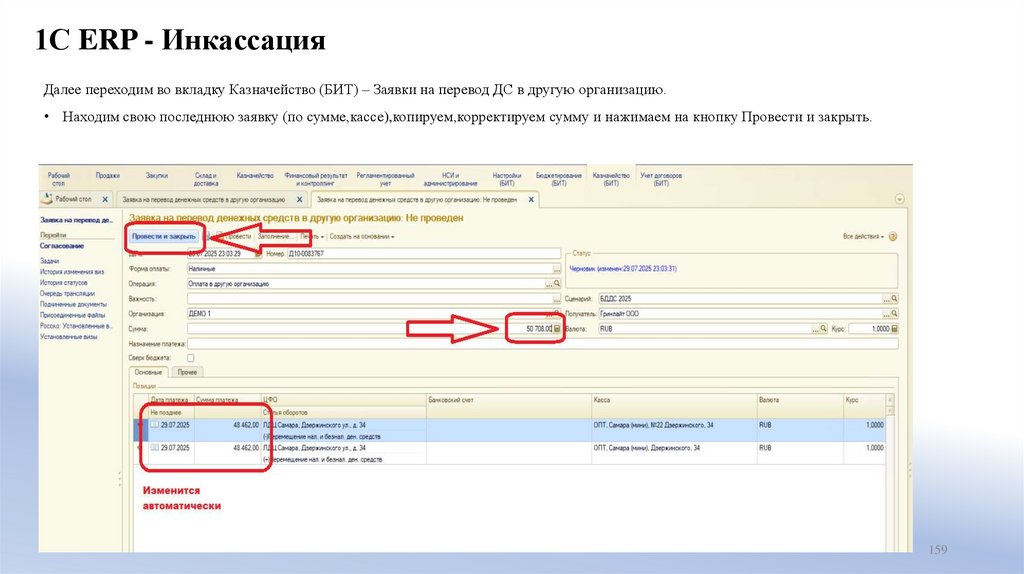Viewport: 1024px width, 574px height.
Task: Open История статусов link
Action: pos(63,283)
